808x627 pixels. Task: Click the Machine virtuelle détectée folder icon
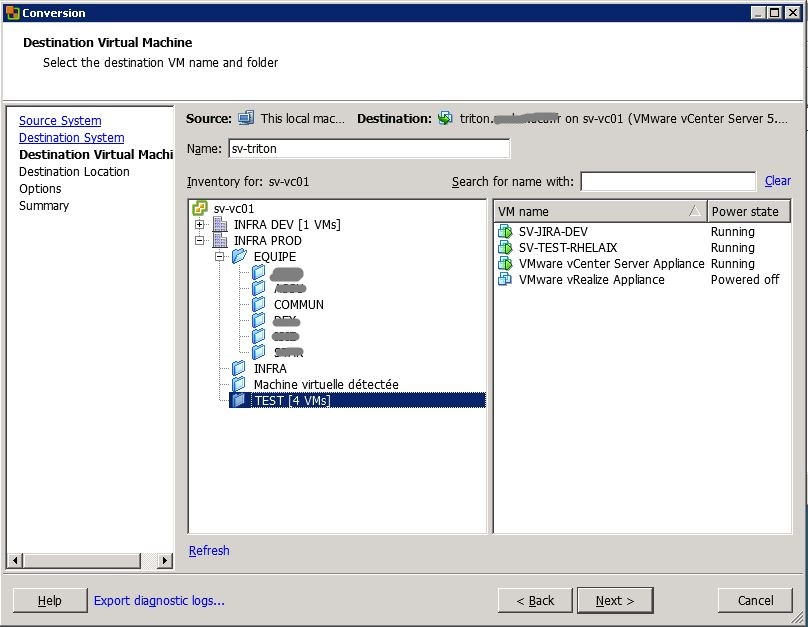239,384
